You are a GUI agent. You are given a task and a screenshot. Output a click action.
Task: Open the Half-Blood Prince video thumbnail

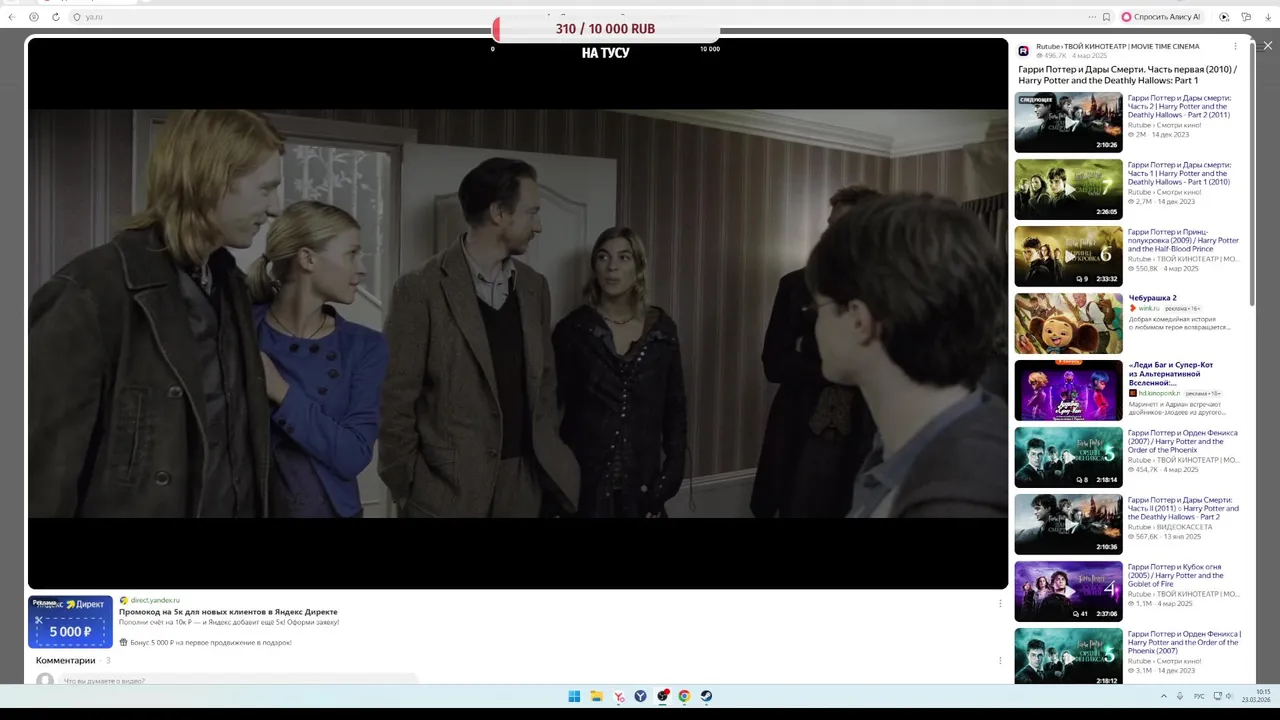click(1068, 256)
